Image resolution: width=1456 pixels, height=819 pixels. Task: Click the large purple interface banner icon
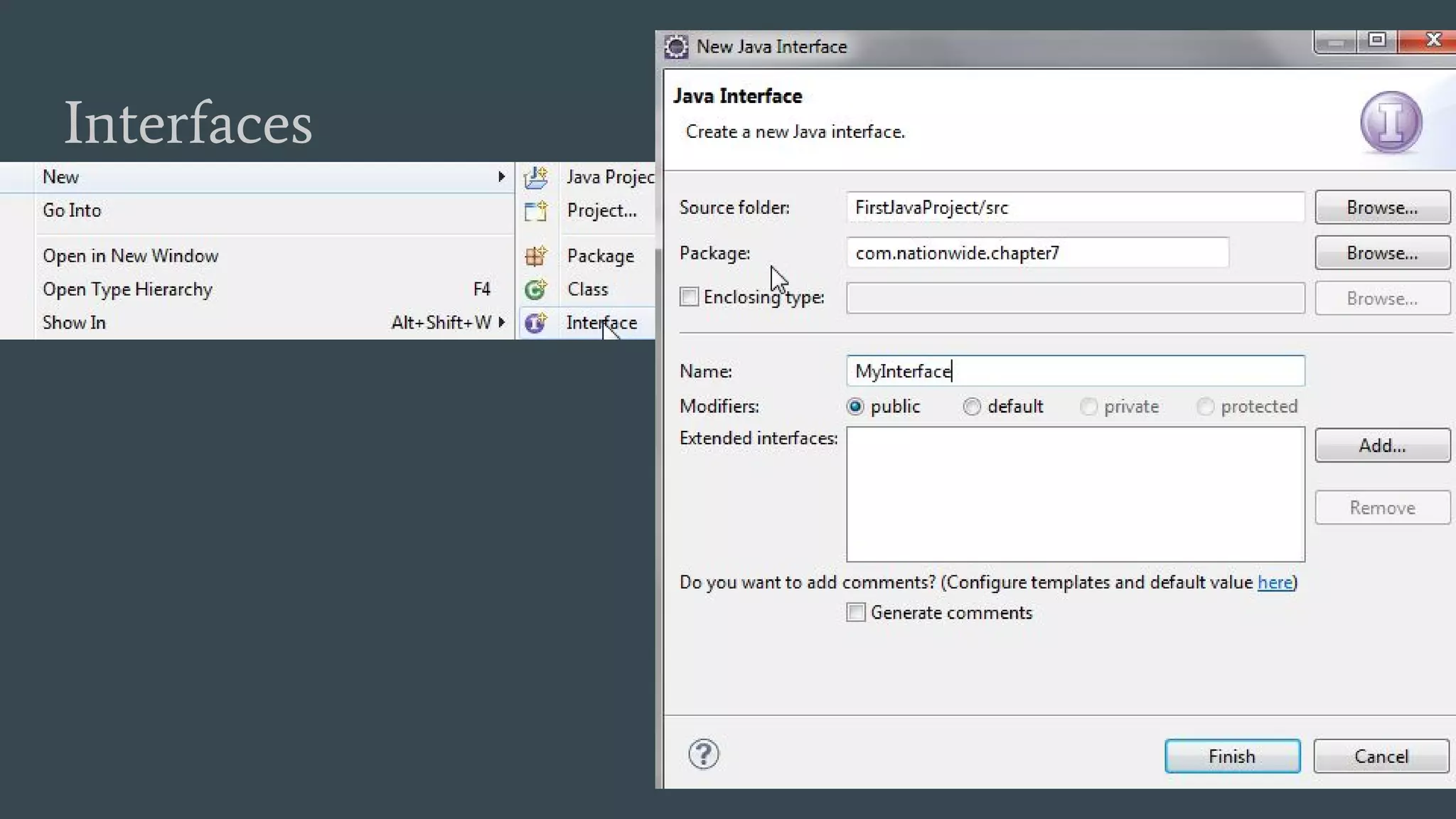1391,122
